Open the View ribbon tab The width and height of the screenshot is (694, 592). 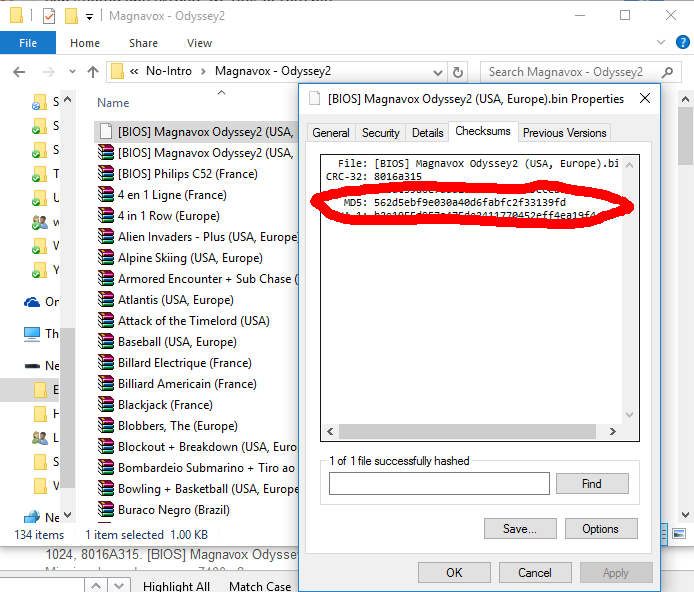click(x=199, y=43)
